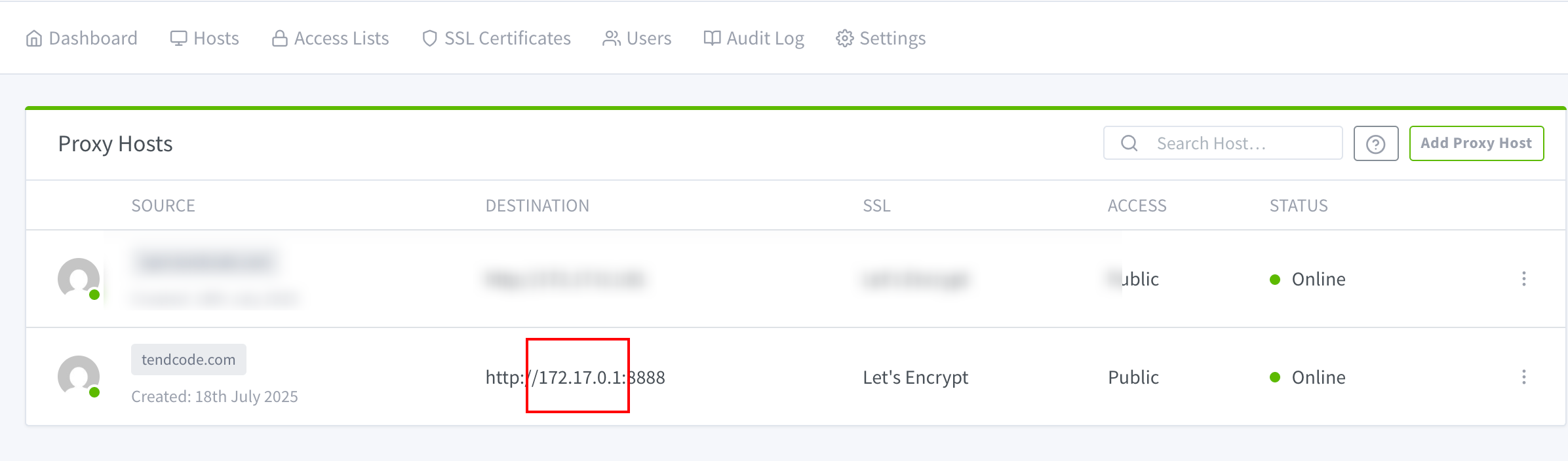Image resolution: width=1568 pixels, height=461 pixels.
Task: Click the Audit Log book icon
Action: tap(712, 39)
